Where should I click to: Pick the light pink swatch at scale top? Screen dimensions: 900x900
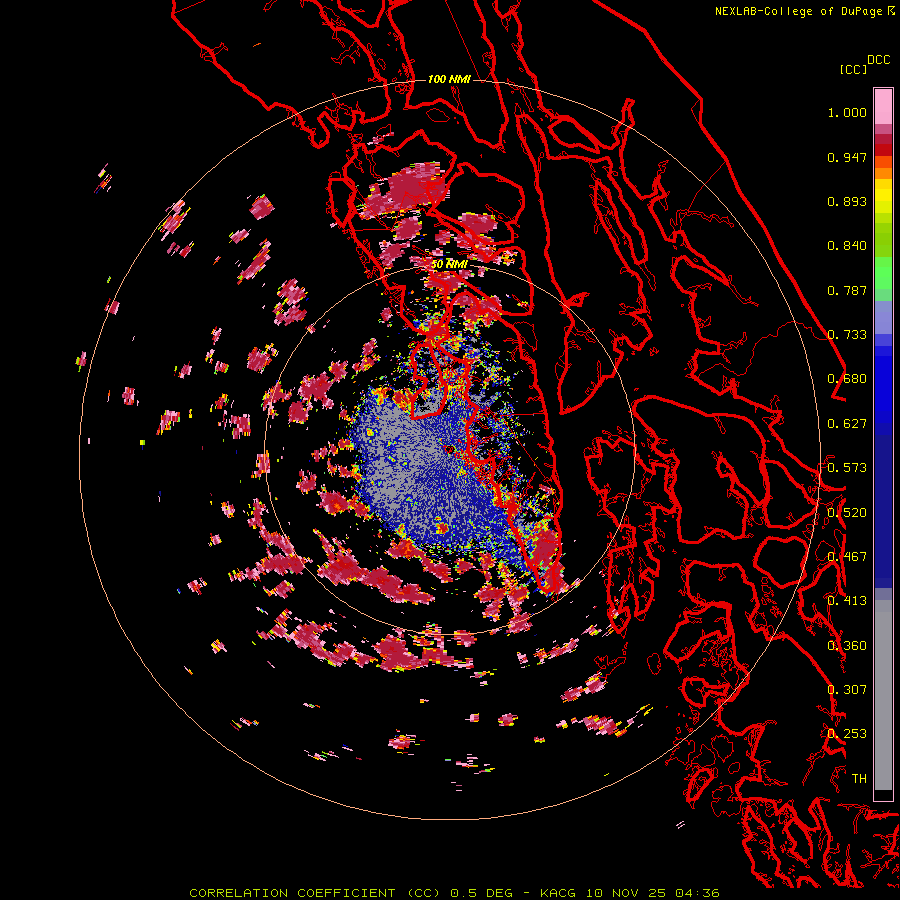[x=883, y=106]
